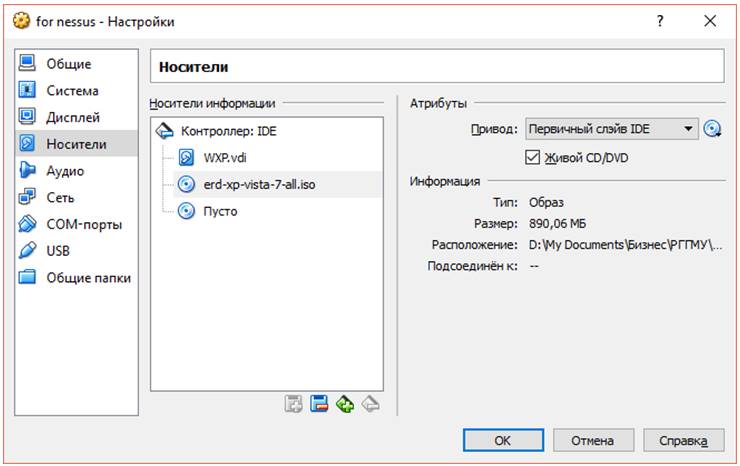
Task: Open the Дисплей settings category
Action: [x=73, y=117]
